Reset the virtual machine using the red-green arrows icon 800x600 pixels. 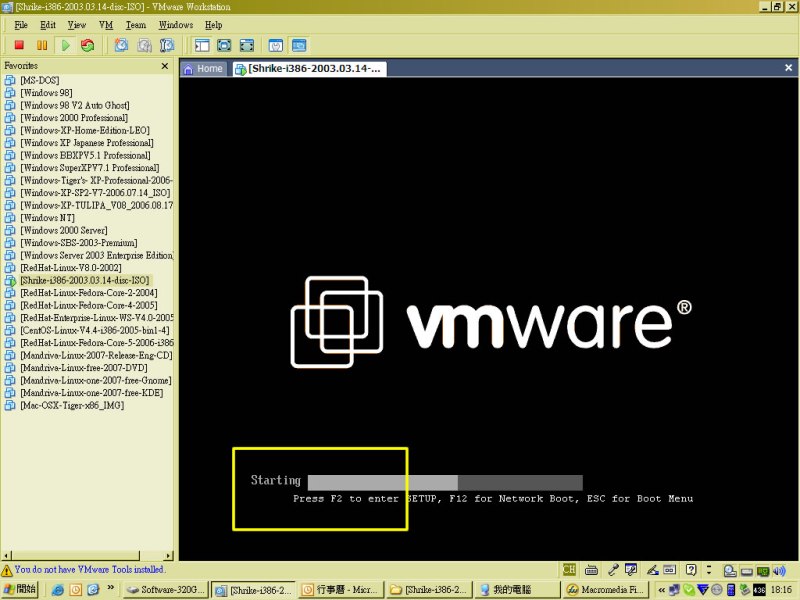88,45
